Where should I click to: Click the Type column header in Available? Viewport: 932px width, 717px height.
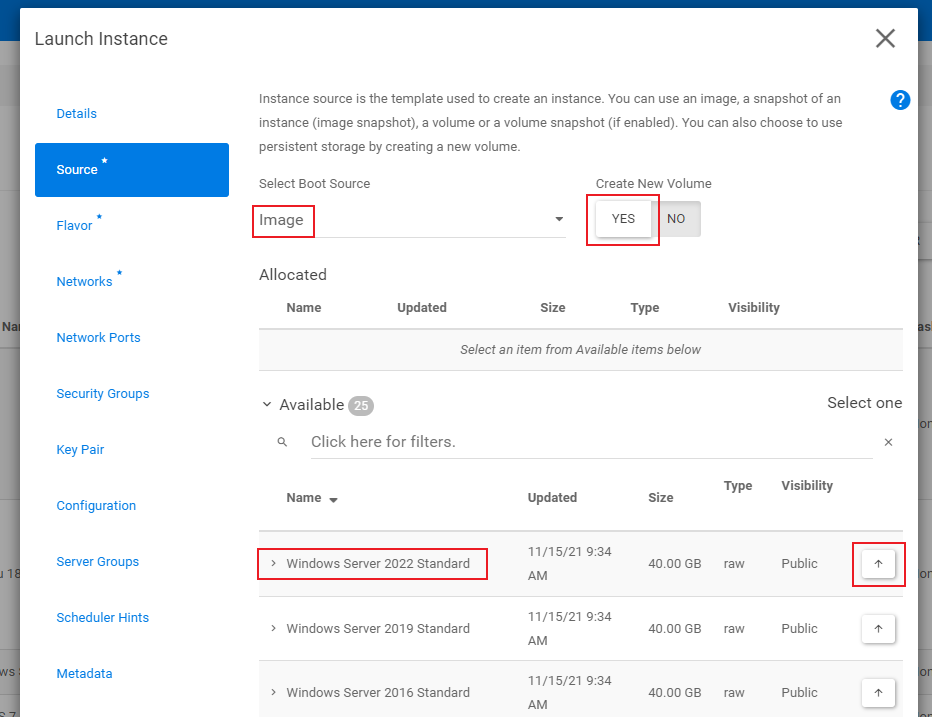click(x=738, y=486)
